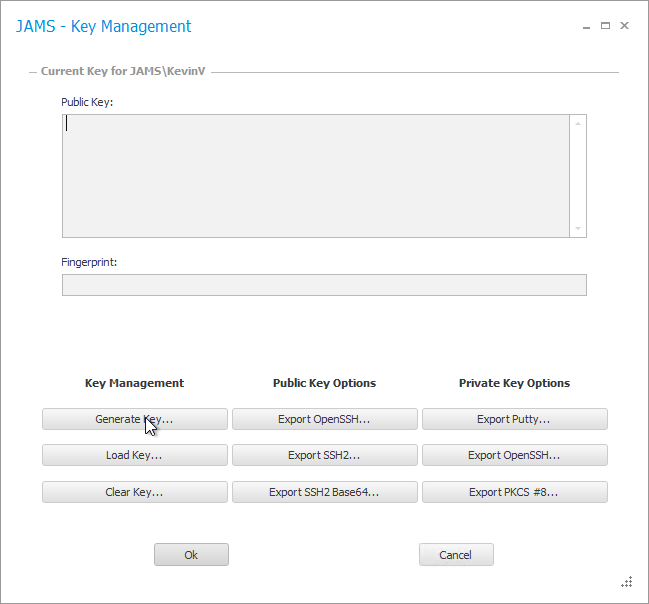649x604 pixels.
Task: Click the 'Current Key for JAMS\KevinV' label
Action: click(123, 71)
